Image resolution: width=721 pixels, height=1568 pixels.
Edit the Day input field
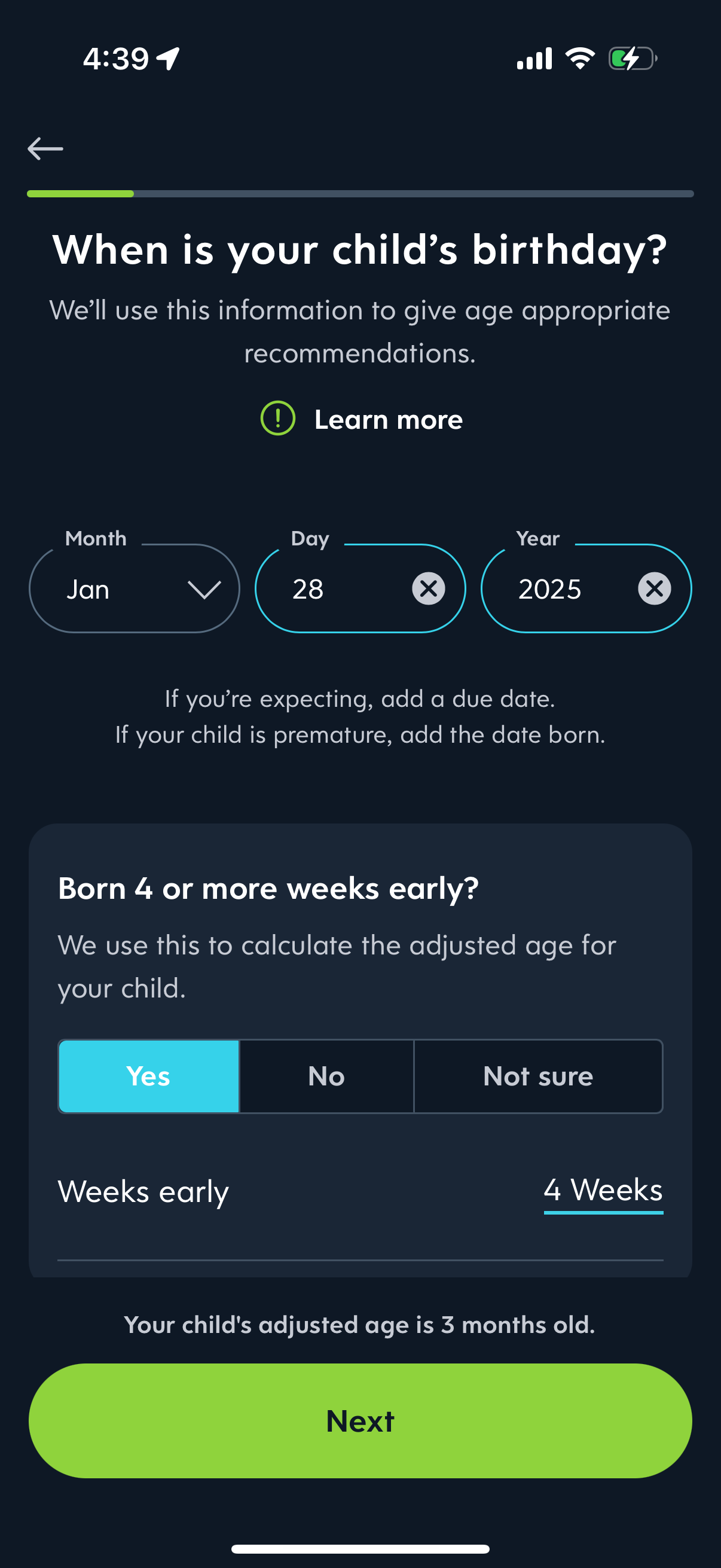(341, 589)
